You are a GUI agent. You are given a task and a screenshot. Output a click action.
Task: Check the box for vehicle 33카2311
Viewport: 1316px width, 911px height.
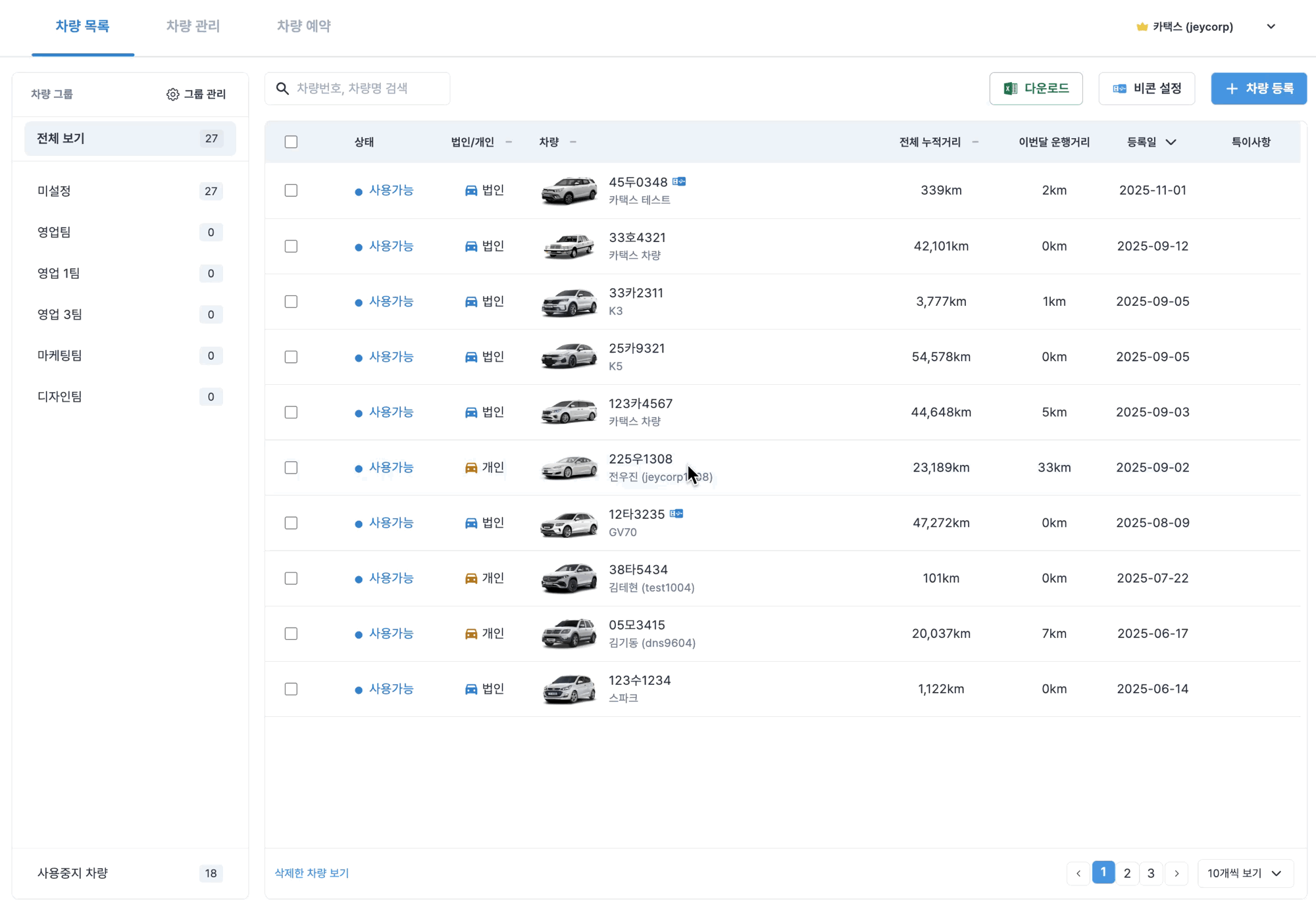291,301
